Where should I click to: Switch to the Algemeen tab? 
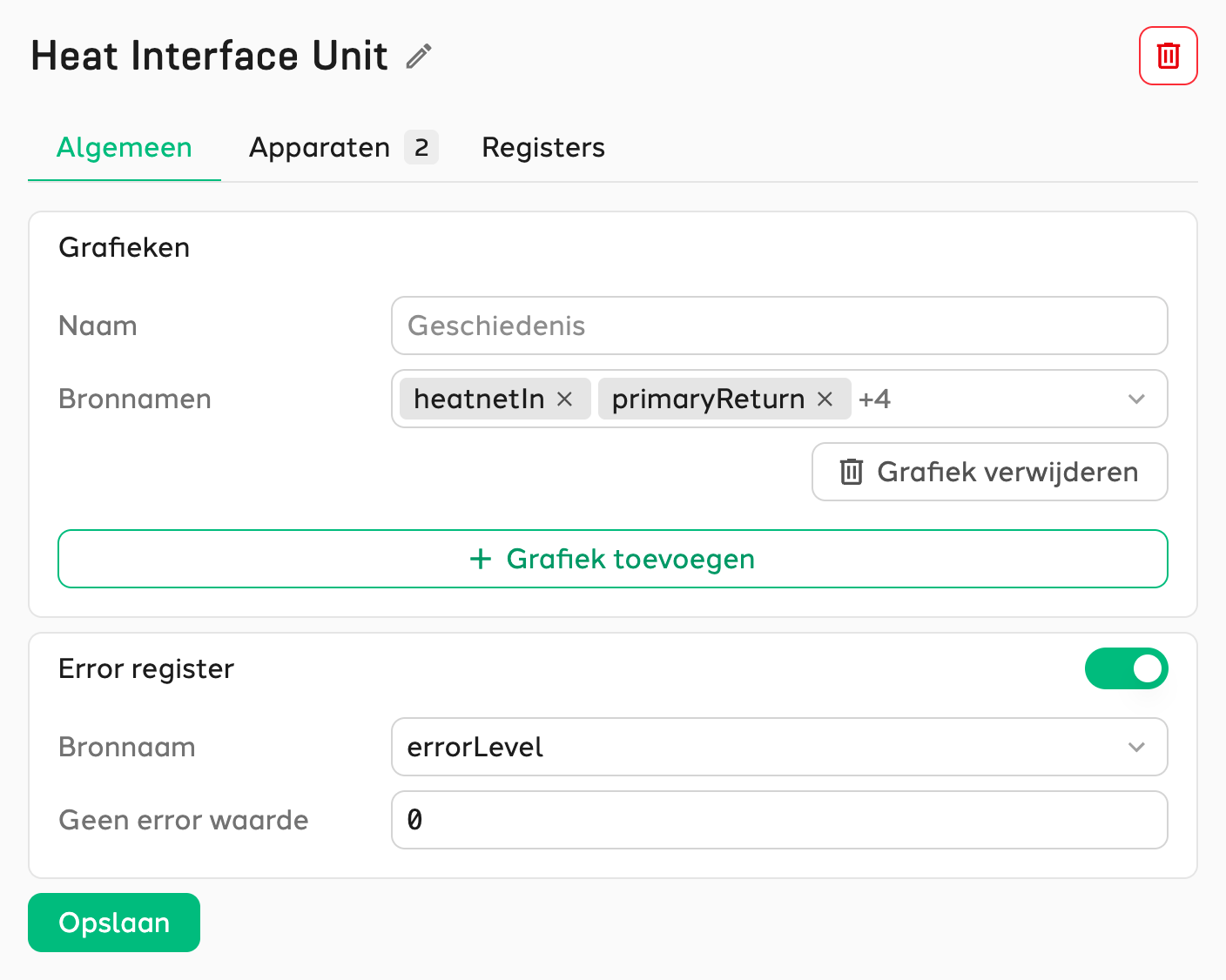tap(125, 147)
